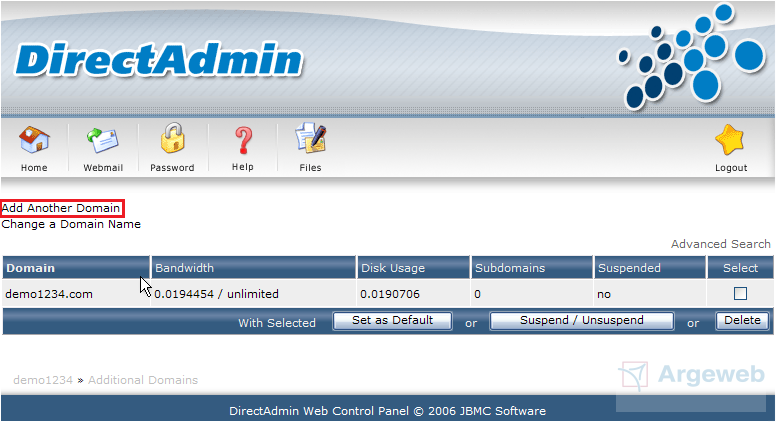Click the Select column header
This screenshot has width=776, height=422.
[740, 268]
